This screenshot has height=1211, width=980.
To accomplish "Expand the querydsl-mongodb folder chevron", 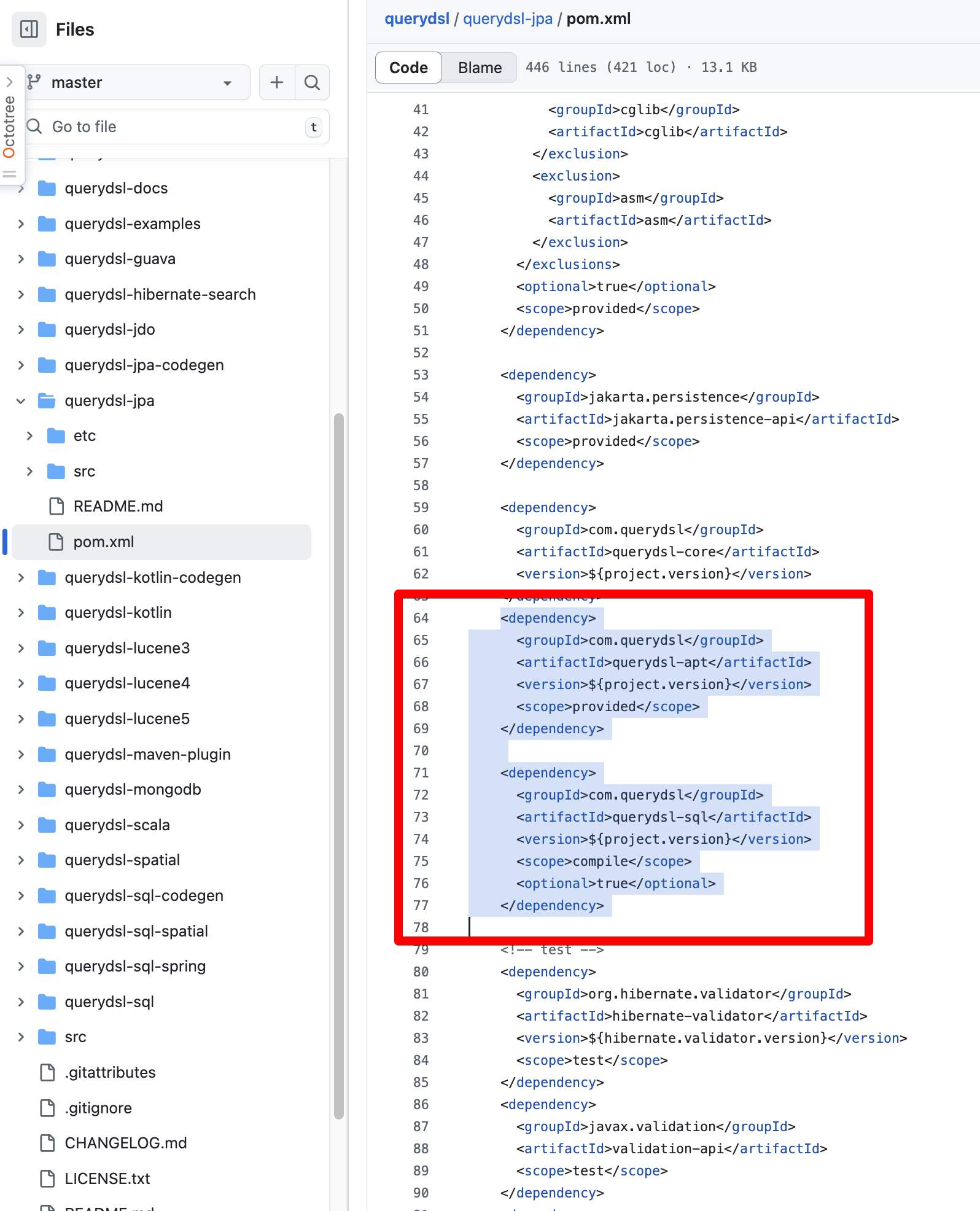I will [21, 790].
